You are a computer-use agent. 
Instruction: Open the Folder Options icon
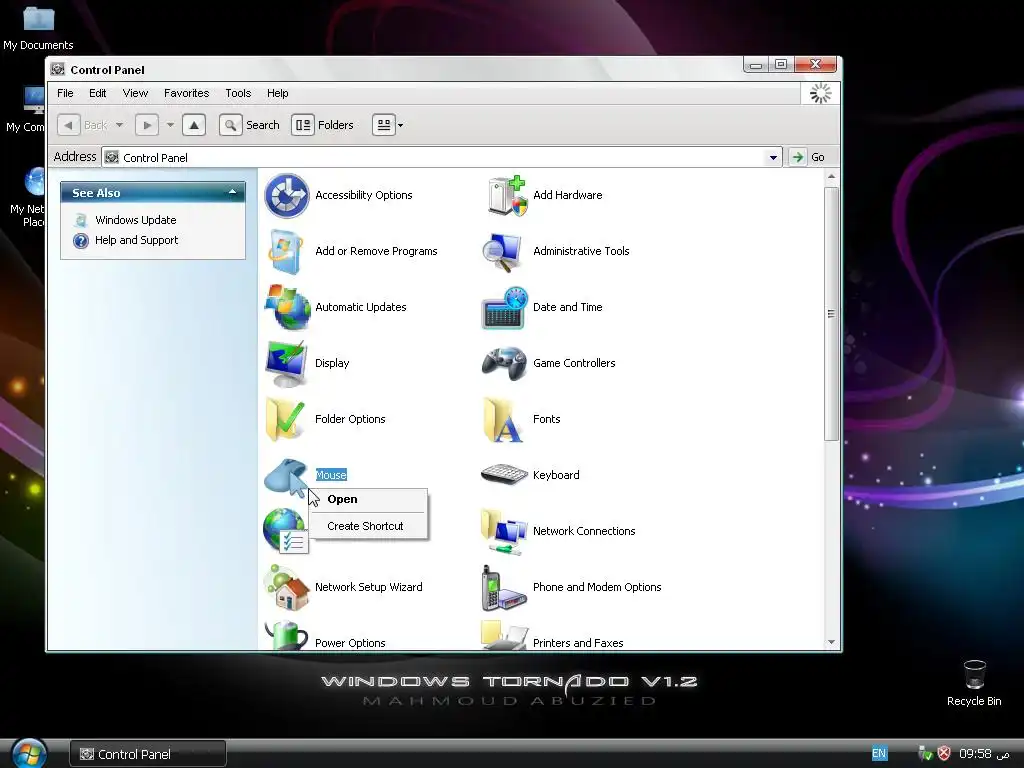tap(286, 420)
